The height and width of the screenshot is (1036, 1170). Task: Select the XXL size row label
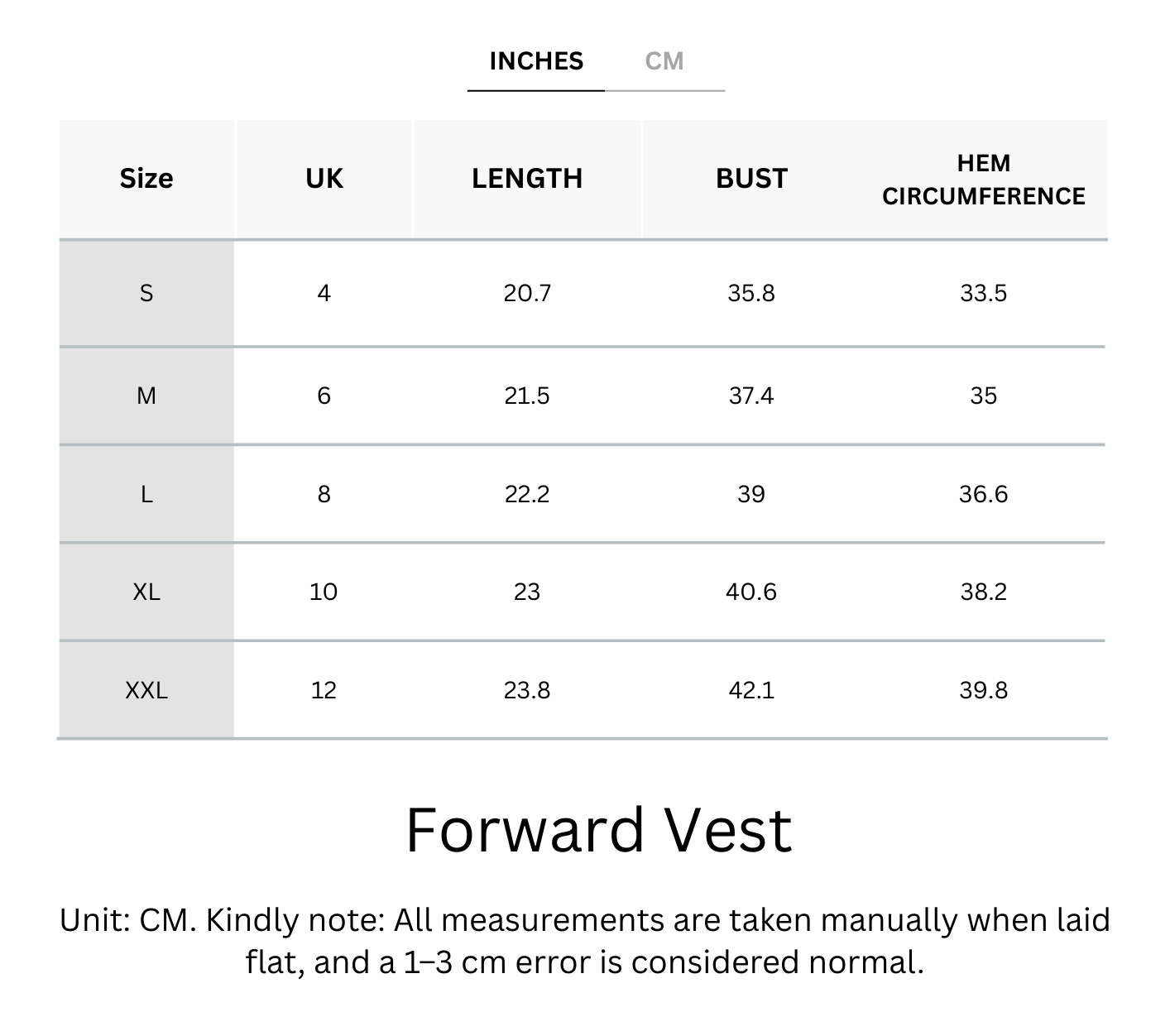click(146, 690)
